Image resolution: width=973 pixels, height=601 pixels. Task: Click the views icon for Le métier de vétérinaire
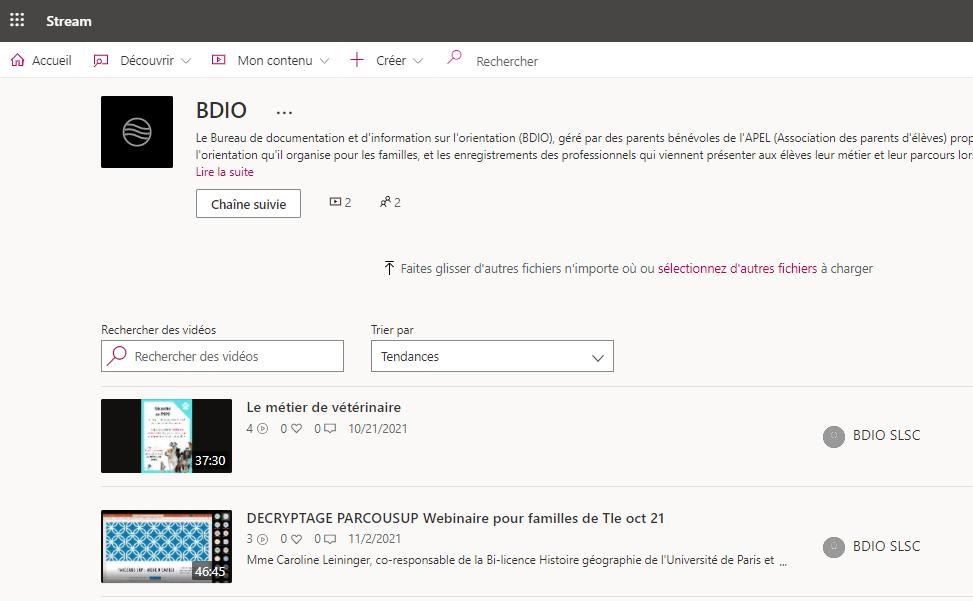point(262,428)
